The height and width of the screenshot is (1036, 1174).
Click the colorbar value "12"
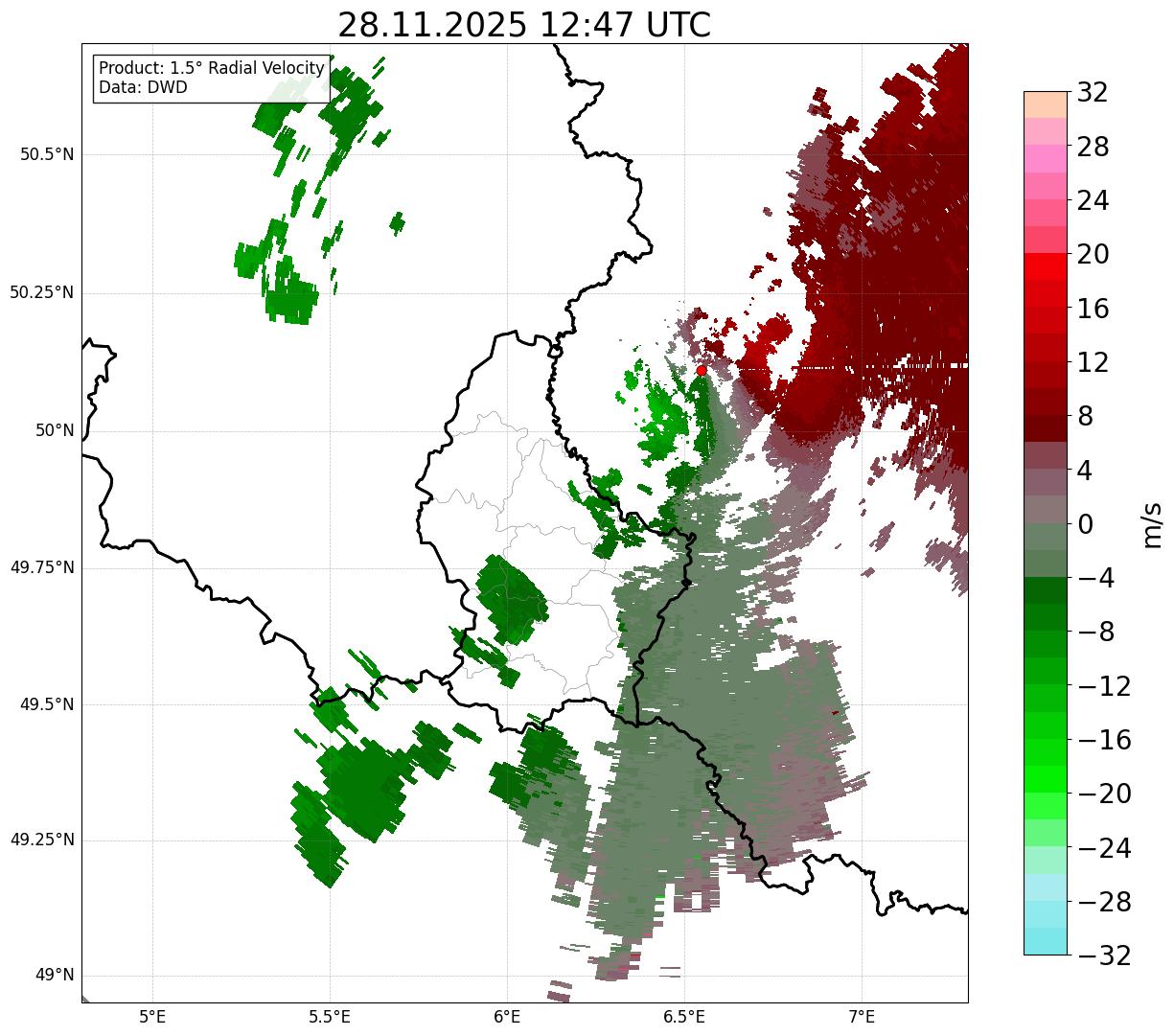[x=1093, y=362]
